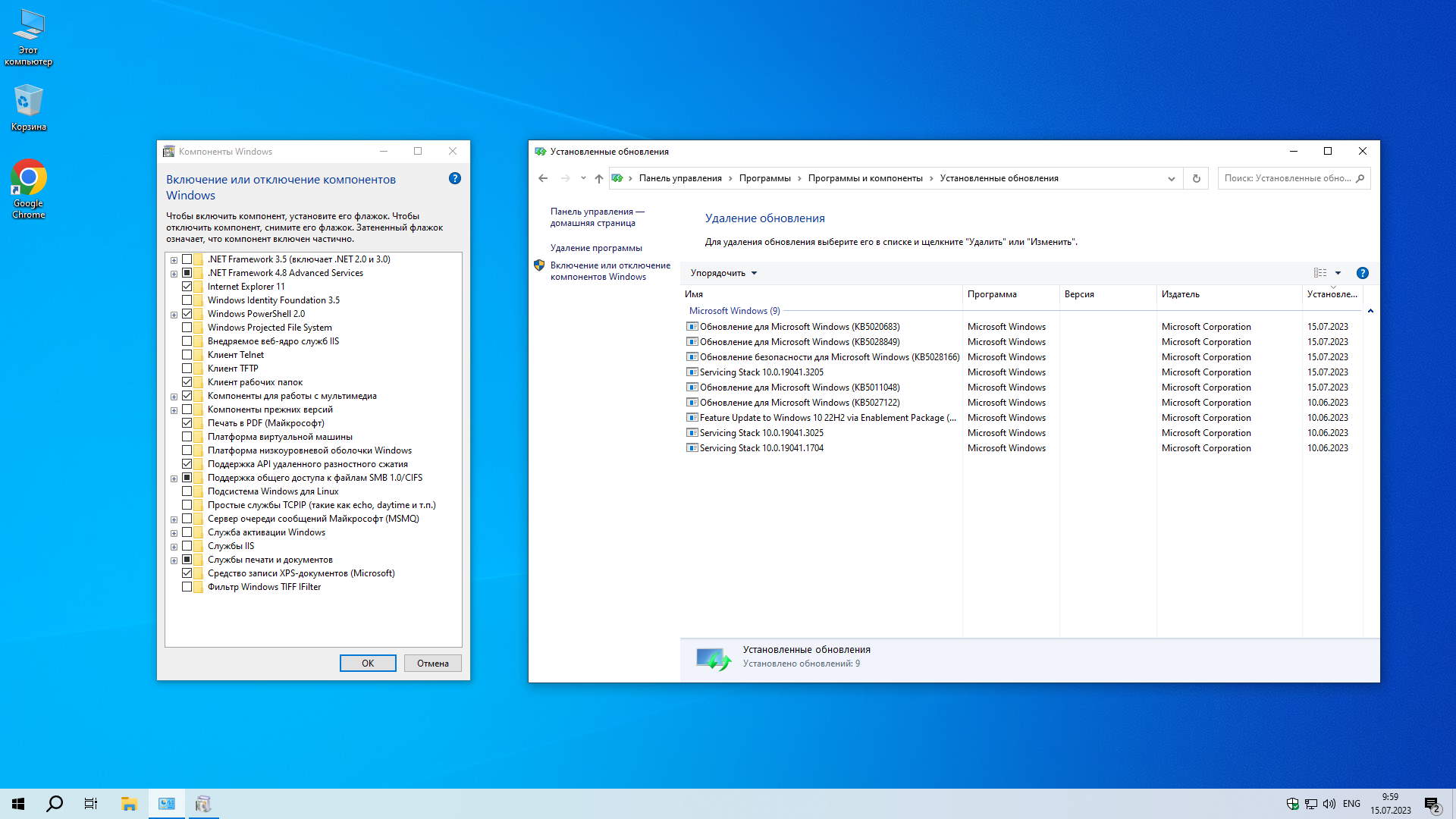This screenshot has width=1456, height=819.
Task: Click the refresh button beside address bar
Action: (1196, 178)
